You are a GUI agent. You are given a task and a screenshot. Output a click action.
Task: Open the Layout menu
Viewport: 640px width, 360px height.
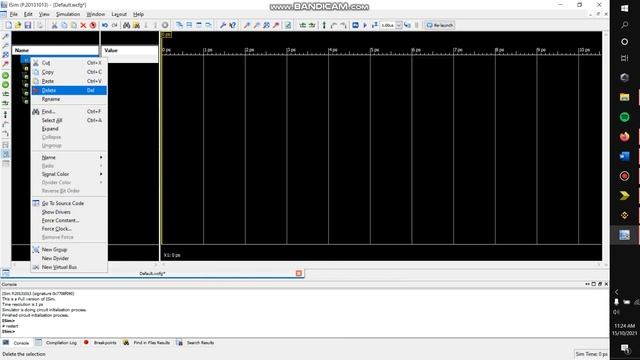tap(119, 14)
